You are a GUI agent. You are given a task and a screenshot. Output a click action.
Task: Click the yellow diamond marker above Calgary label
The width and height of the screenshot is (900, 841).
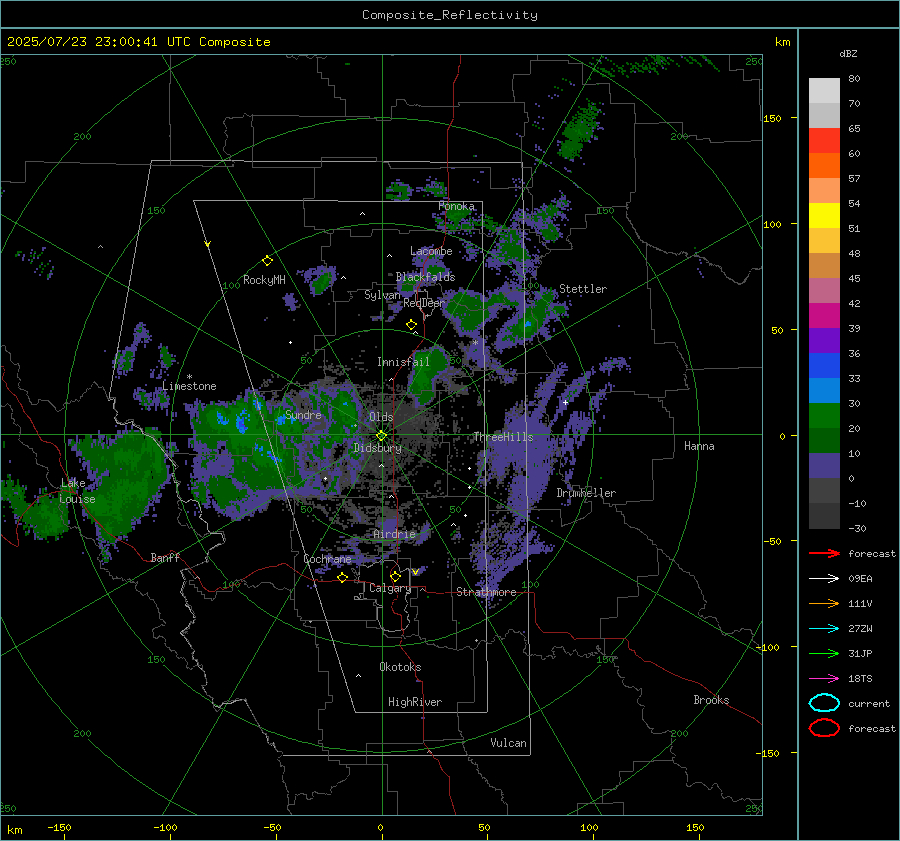pos(395,576)
